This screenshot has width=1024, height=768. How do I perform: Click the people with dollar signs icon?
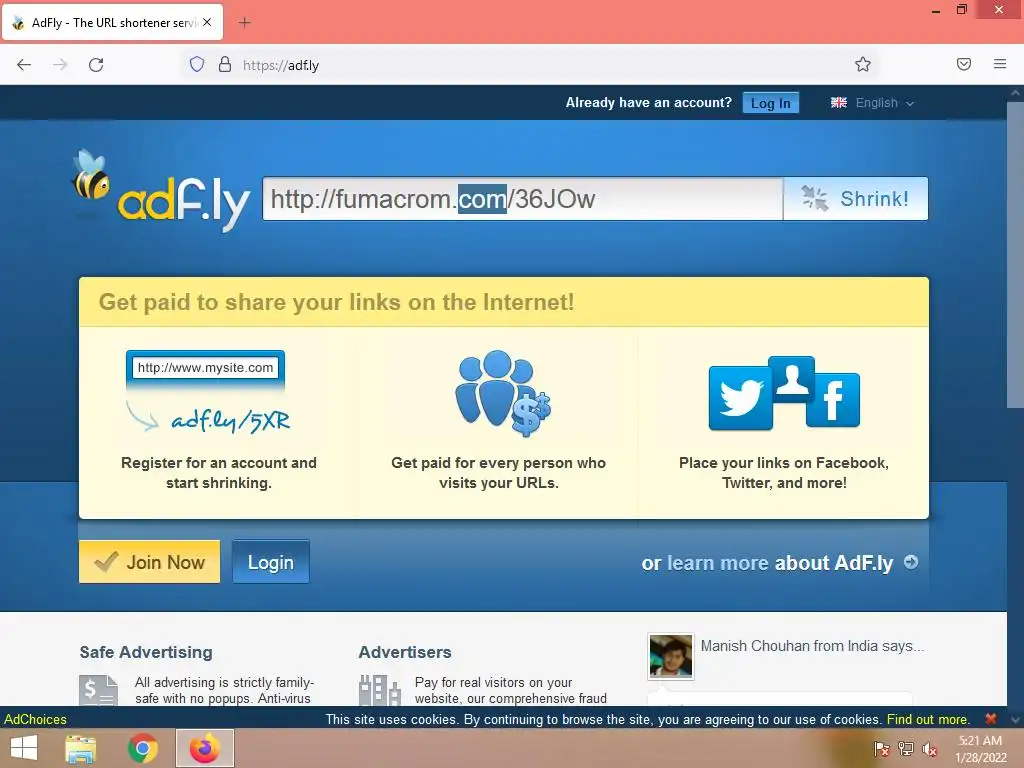pyautogui.click(x=502, y=393)
